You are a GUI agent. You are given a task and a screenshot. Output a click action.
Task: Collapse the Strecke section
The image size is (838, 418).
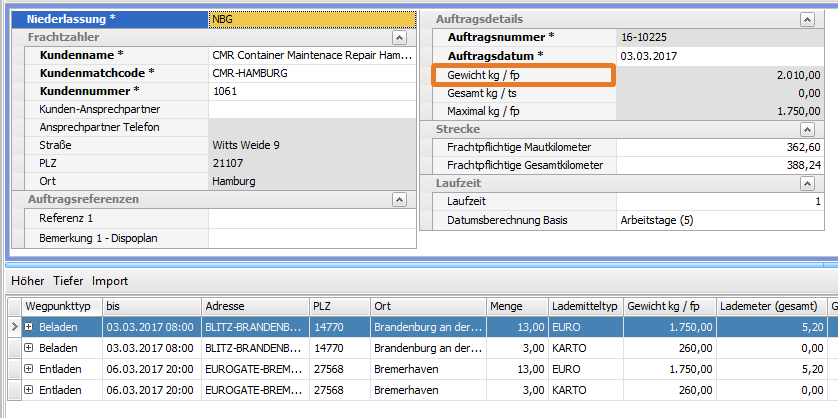[806, 129]
